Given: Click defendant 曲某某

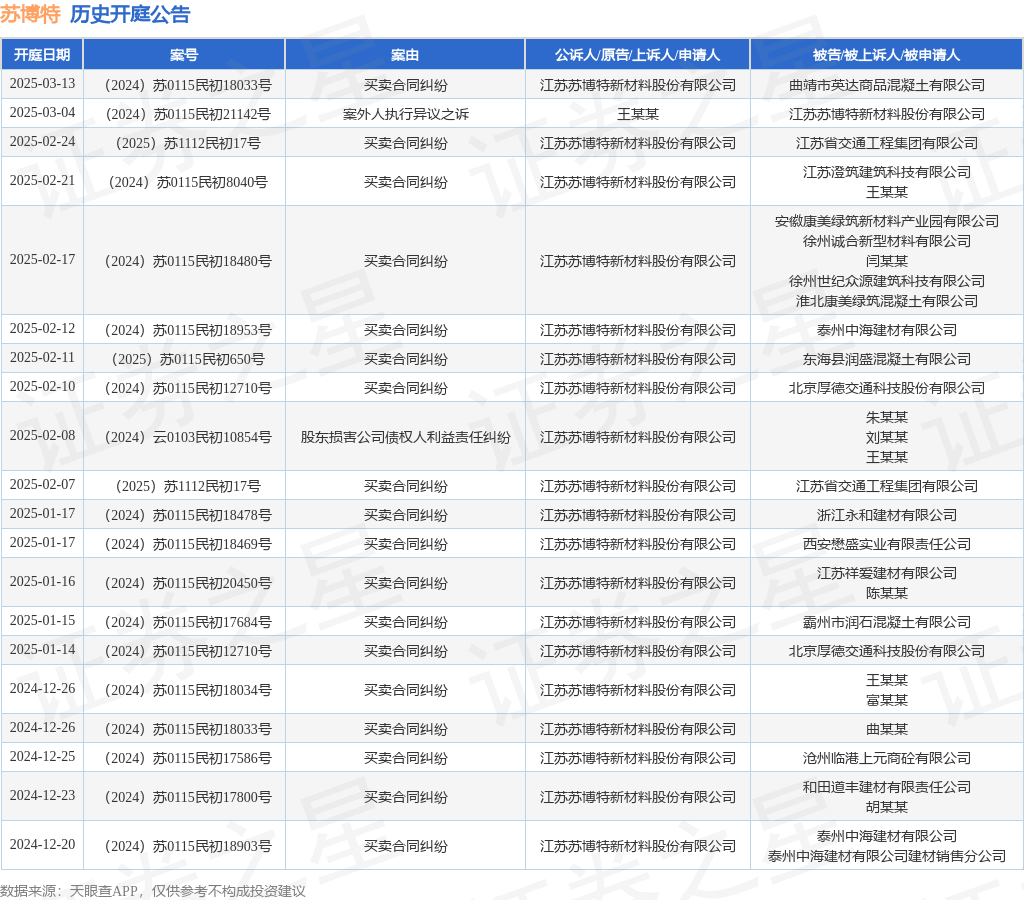Looking at the screenshot, I should [x=887, y=730].
